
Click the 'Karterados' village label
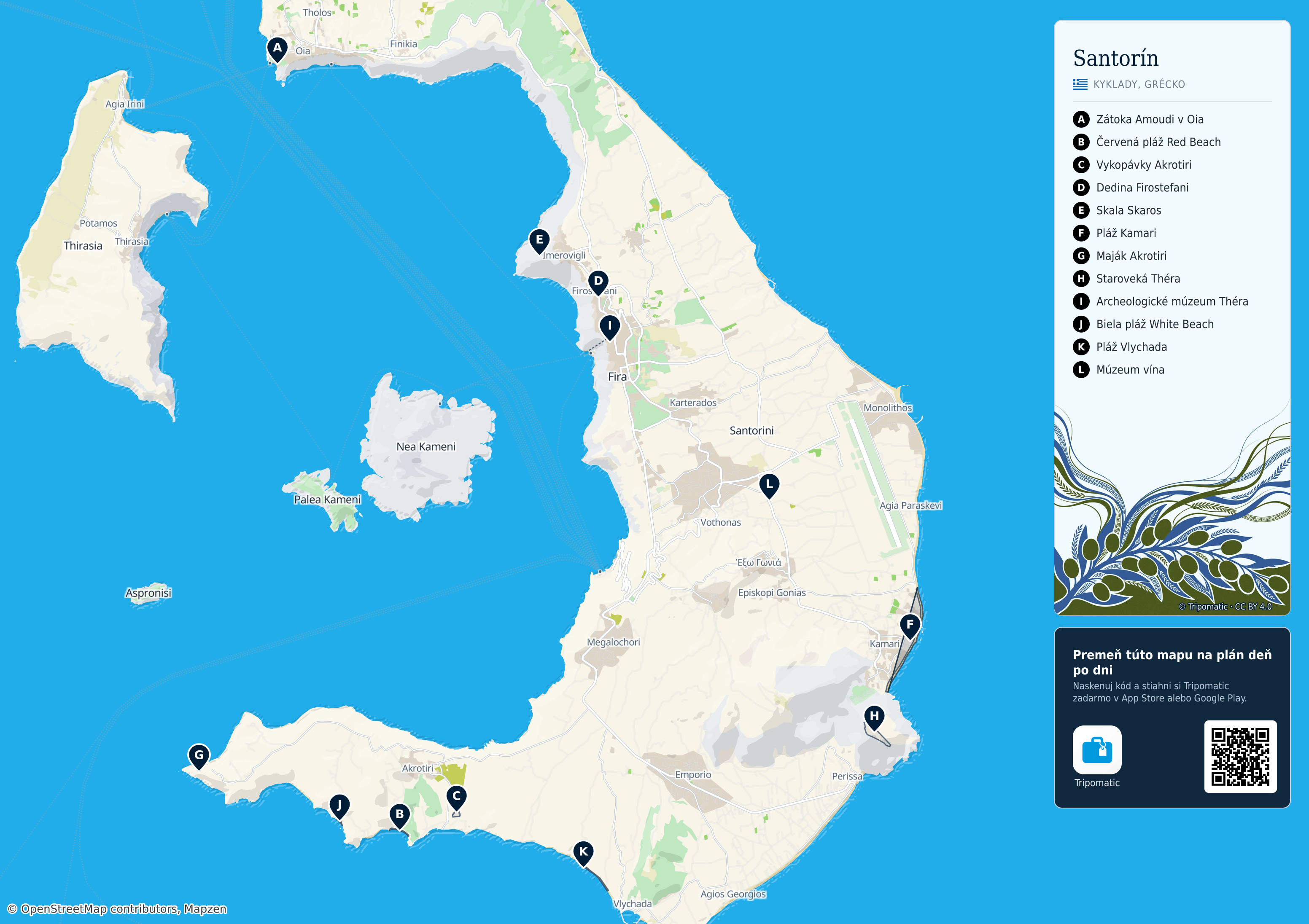pyautogui.click(x=693, y=403)
